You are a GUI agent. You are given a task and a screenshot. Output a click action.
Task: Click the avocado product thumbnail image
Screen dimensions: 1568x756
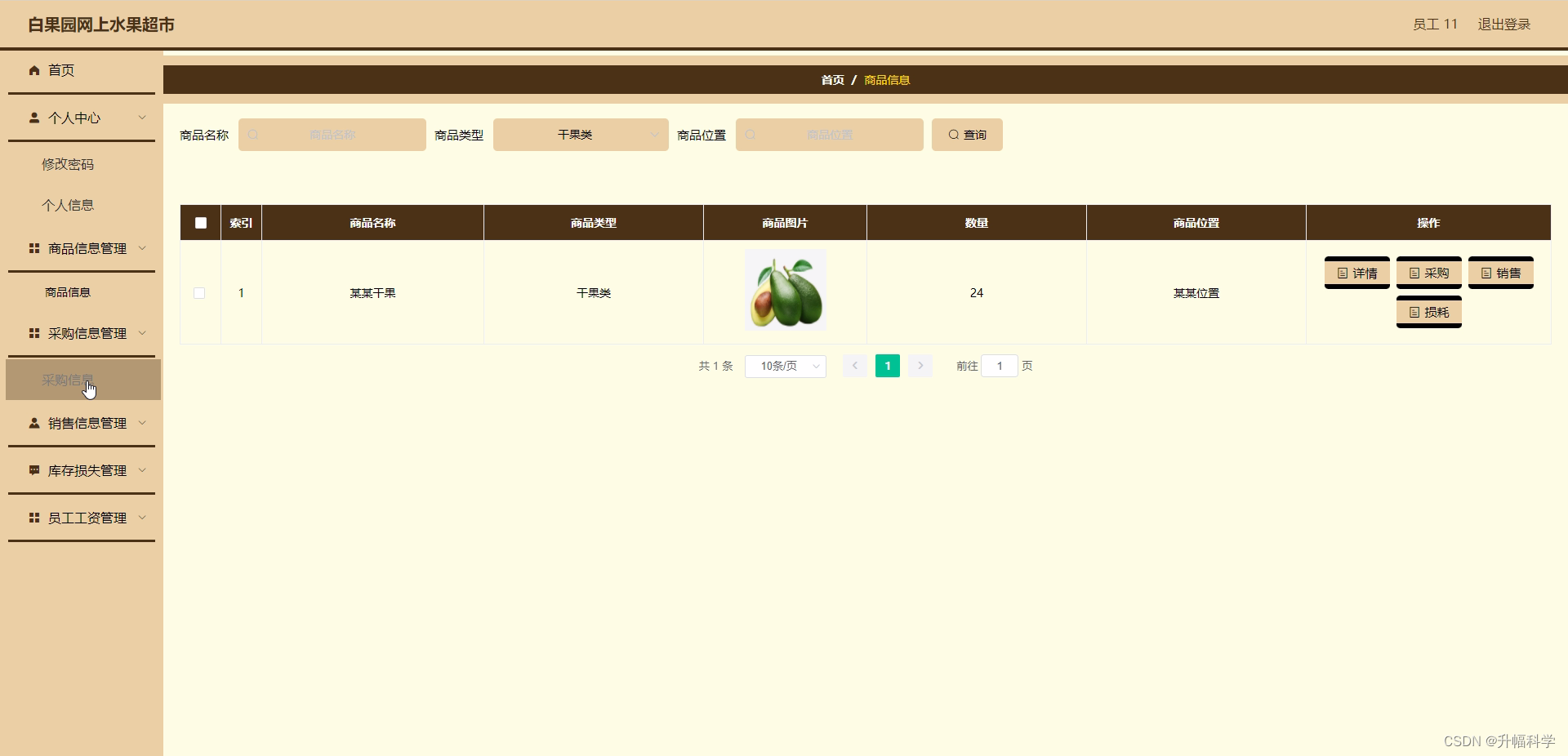point(785,290)
